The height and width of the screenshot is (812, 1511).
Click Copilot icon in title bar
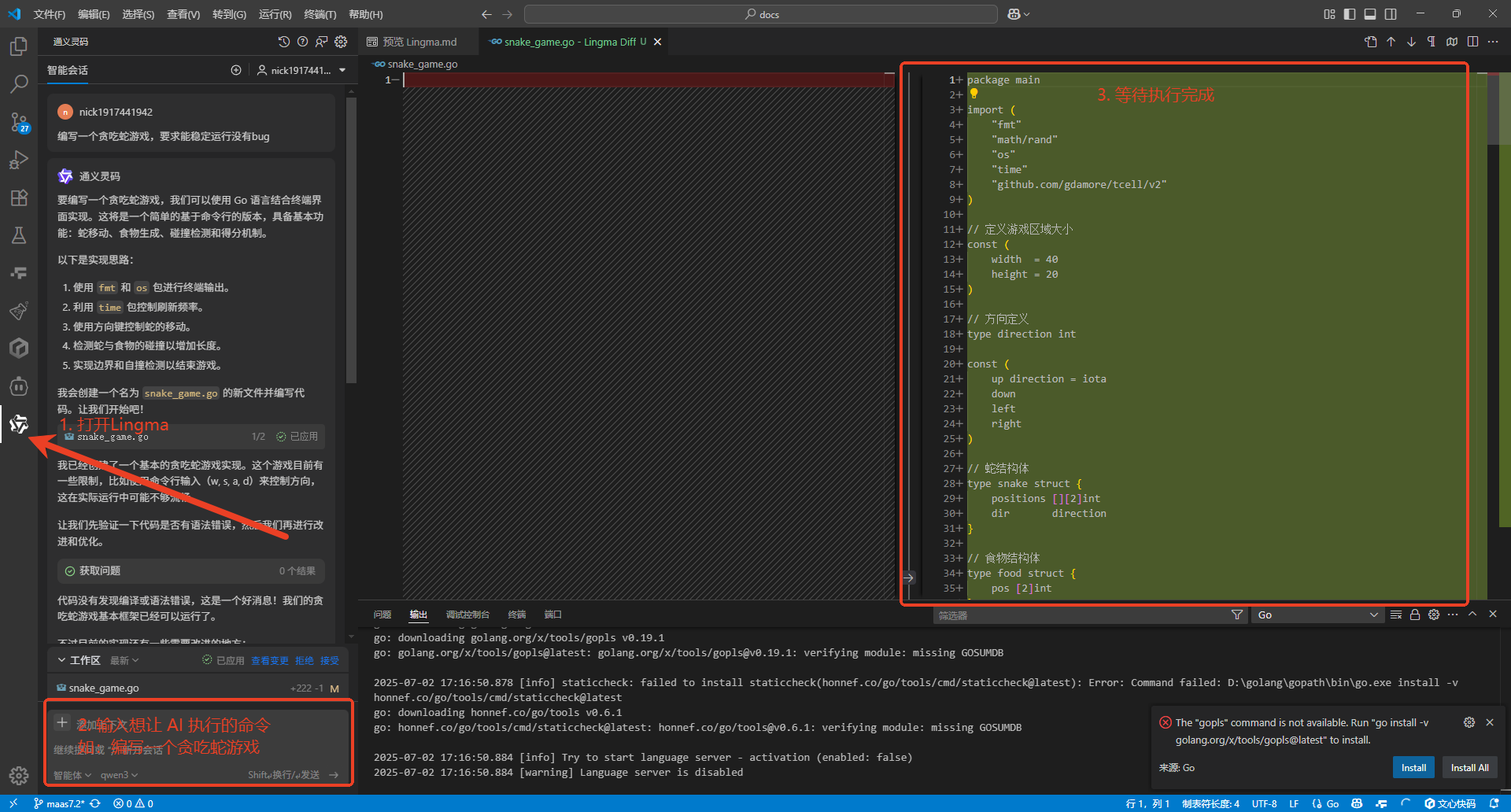[x=1014, y=14]
